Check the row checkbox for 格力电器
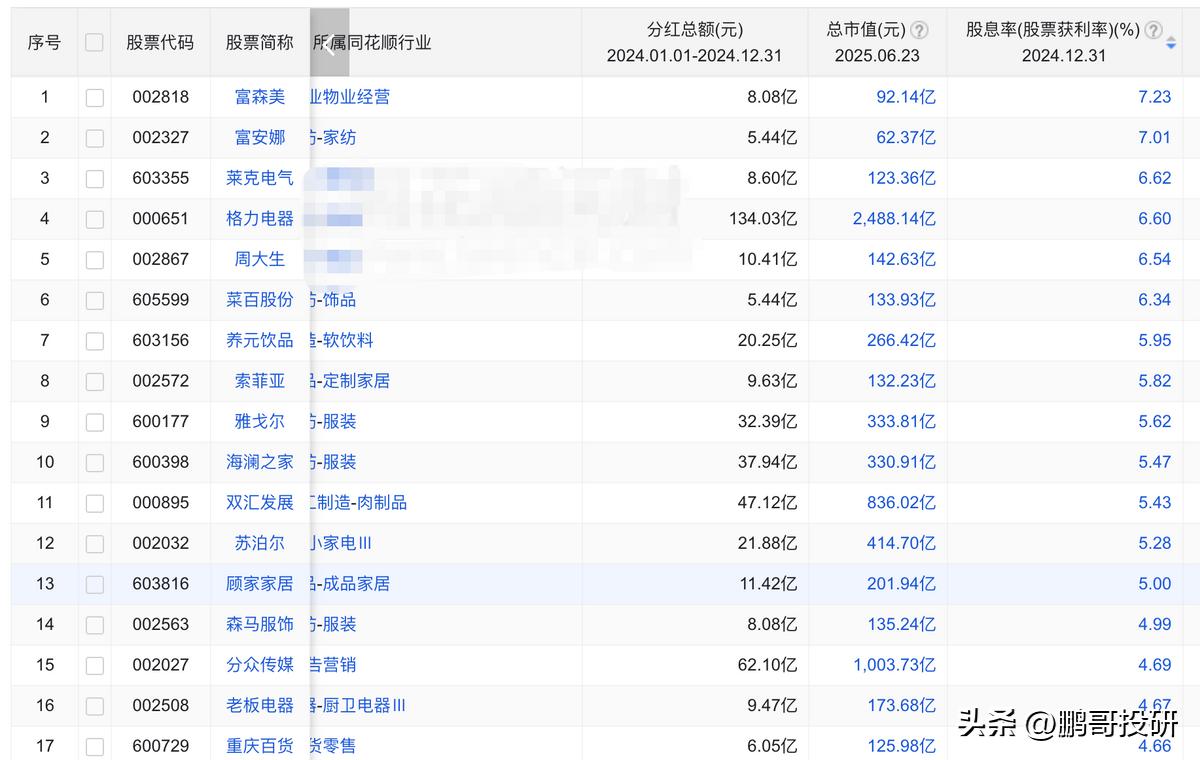The image size is (1200, 760). tap(94, 218)
